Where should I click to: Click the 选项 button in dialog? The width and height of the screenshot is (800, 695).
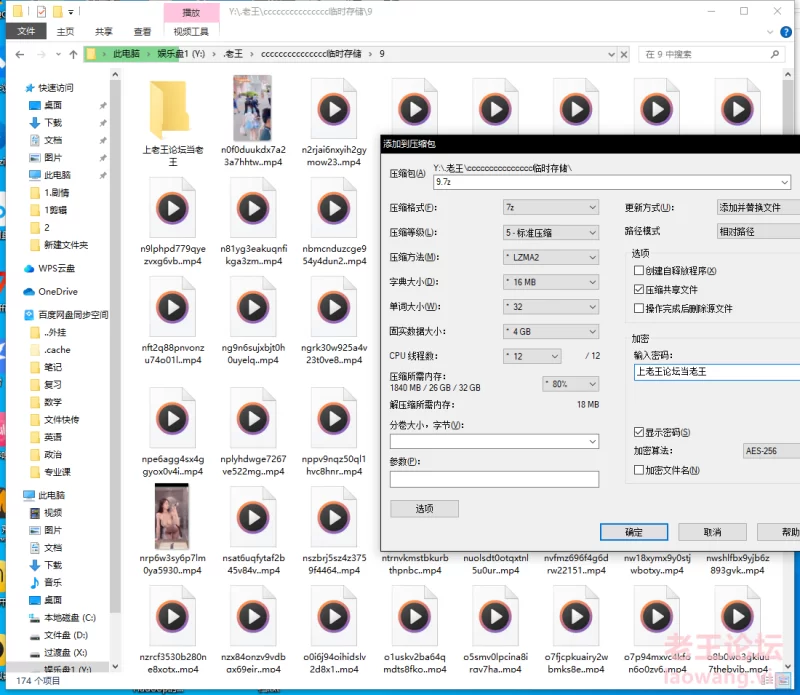point(424,508)
